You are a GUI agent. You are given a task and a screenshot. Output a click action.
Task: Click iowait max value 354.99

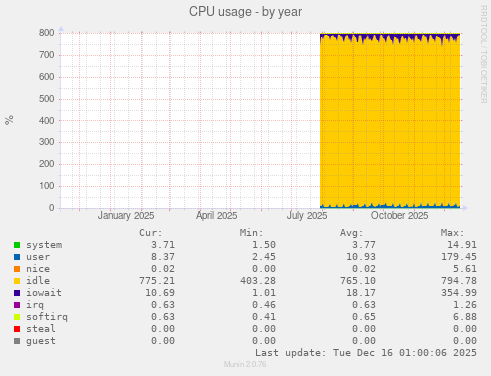[x=459, y=293]
